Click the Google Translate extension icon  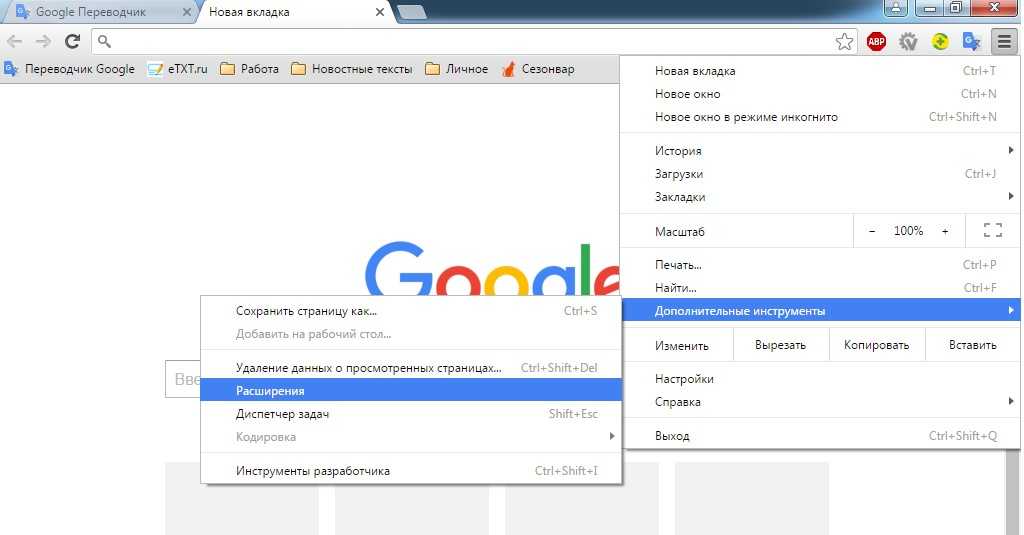pyautogui.click(x=970, y=41)
